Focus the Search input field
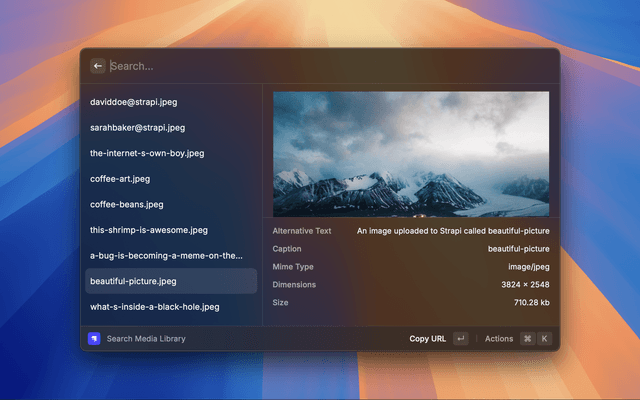Viewport: 640px width, 400px height. pos(320,66)
